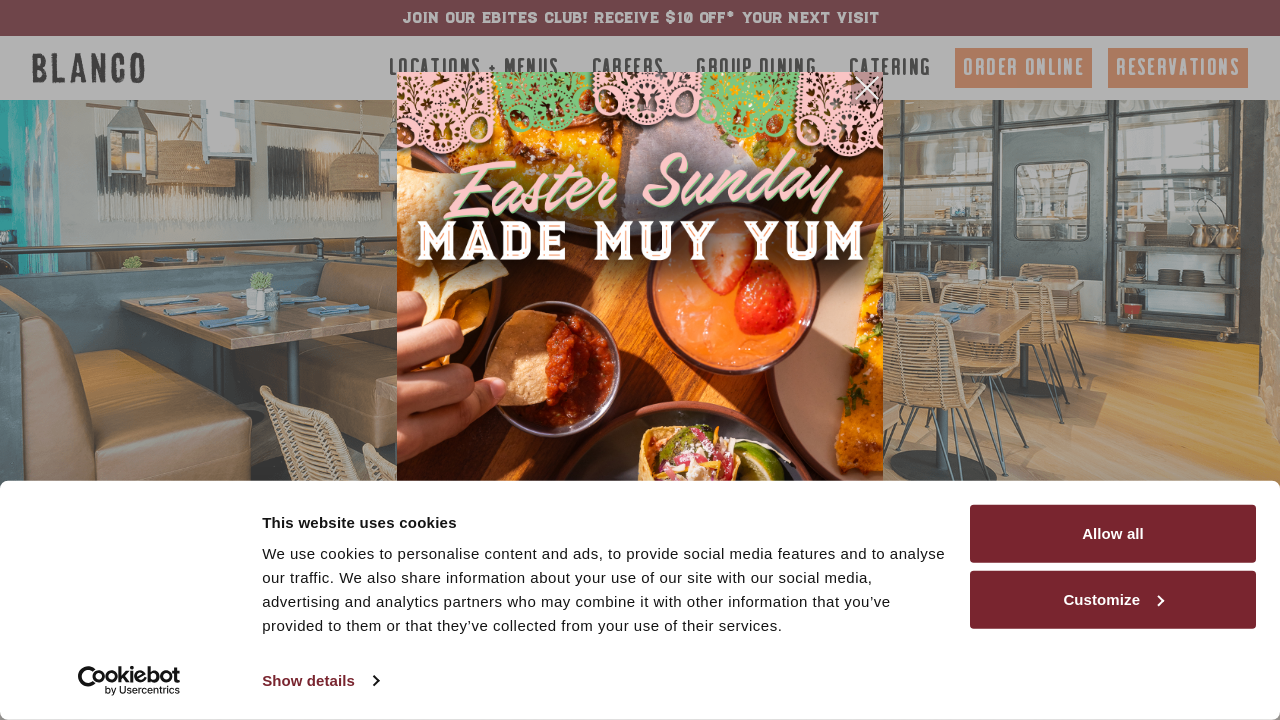1280x720 pixels.
Task: Open Locations + Menus navigation item
Action: click(474, 67)
